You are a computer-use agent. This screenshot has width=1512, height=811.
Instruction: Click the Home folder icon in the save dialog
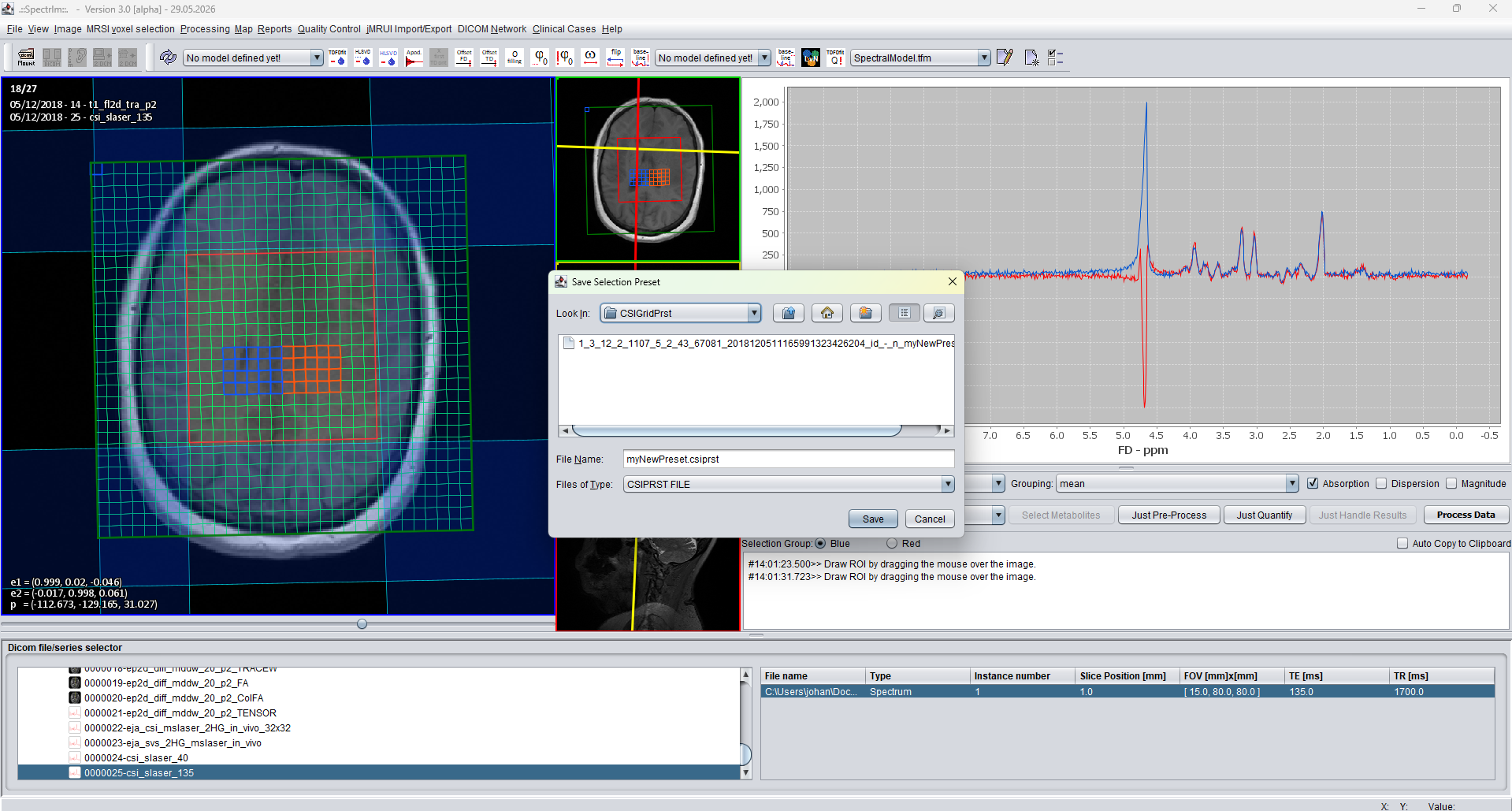827,313
